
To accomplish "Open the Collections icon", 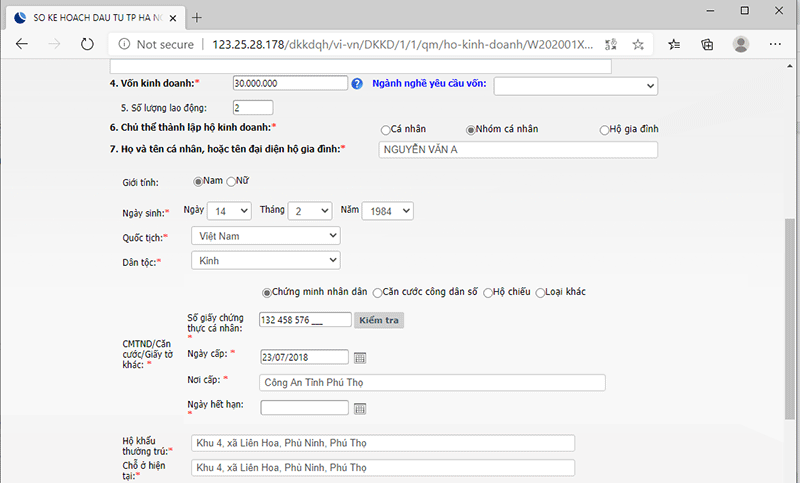I will click(707, 44).
